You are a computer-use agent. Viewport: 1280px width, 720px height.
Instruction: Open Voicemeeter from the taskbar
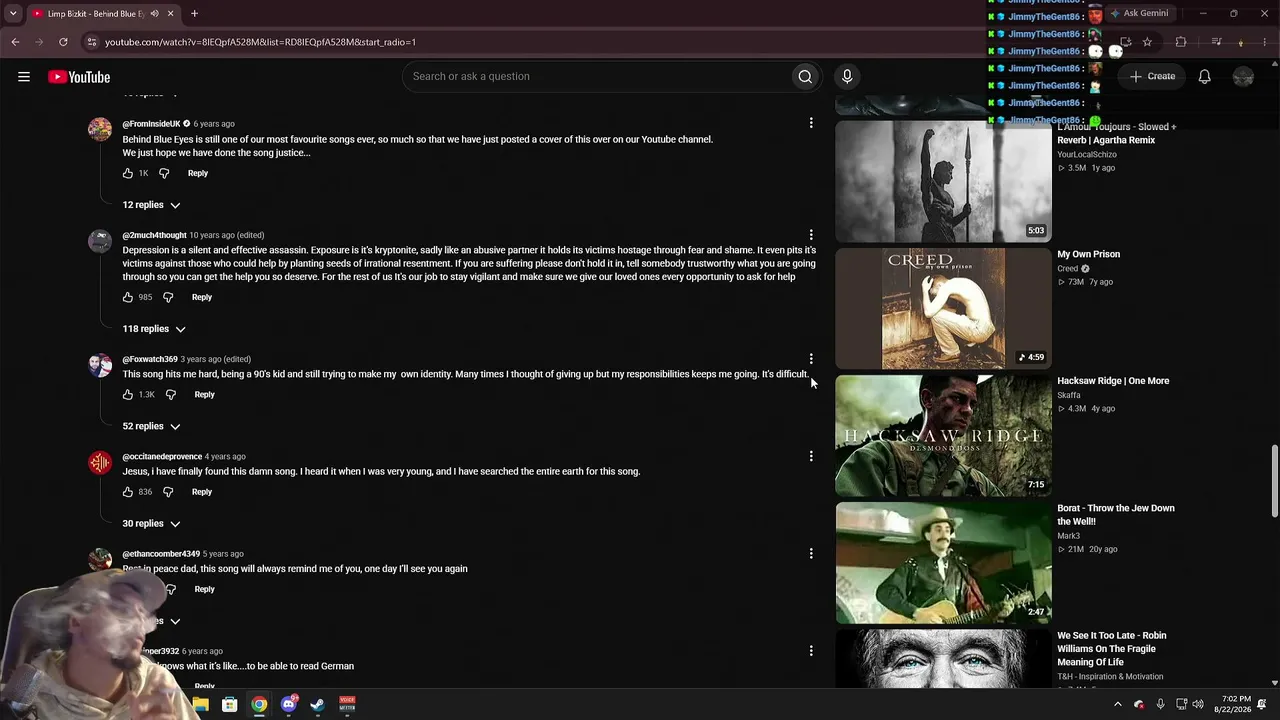tap(347, 705)
